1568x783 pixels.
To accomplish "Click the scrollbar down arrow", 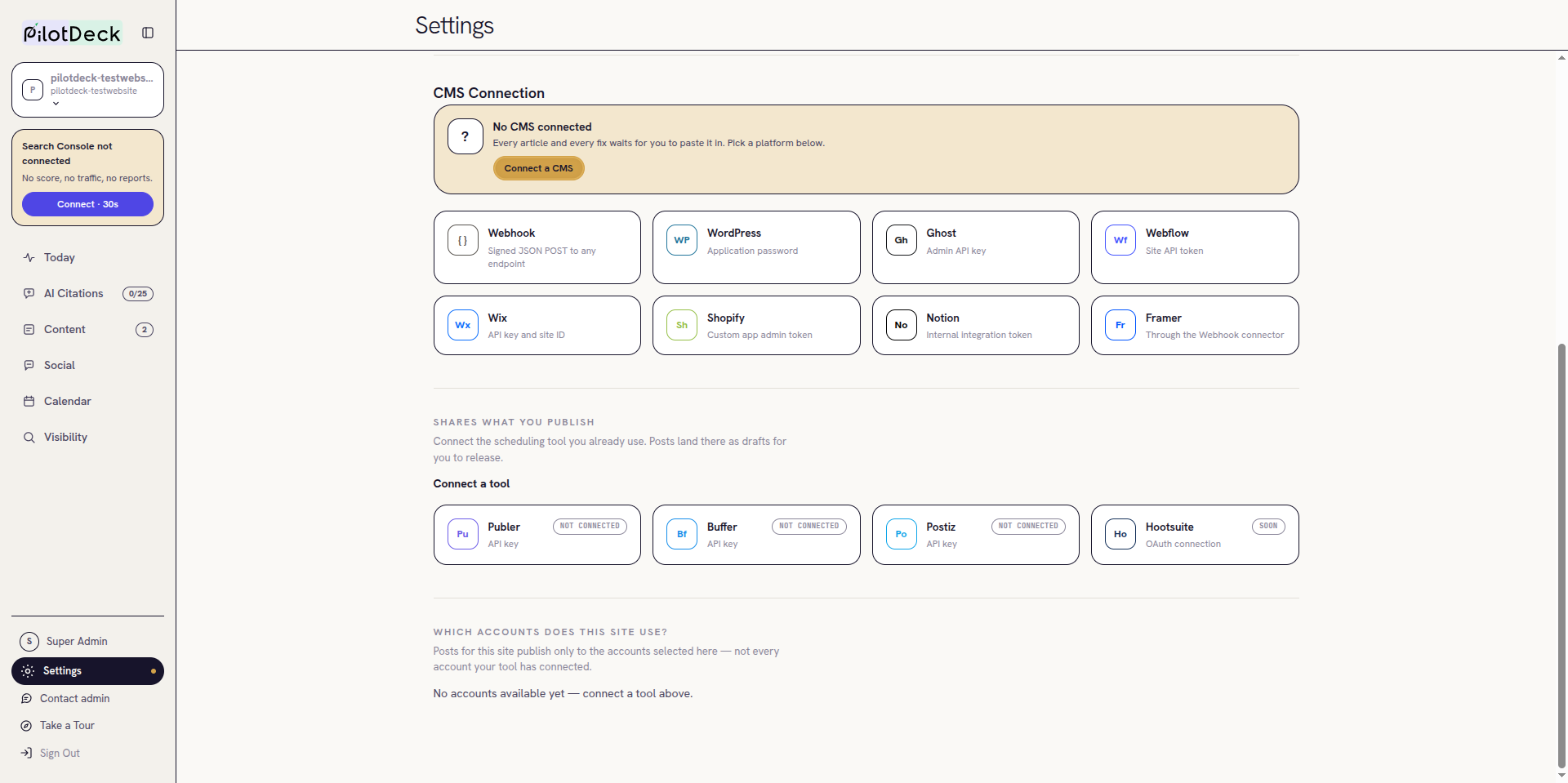I will 1561,776.
